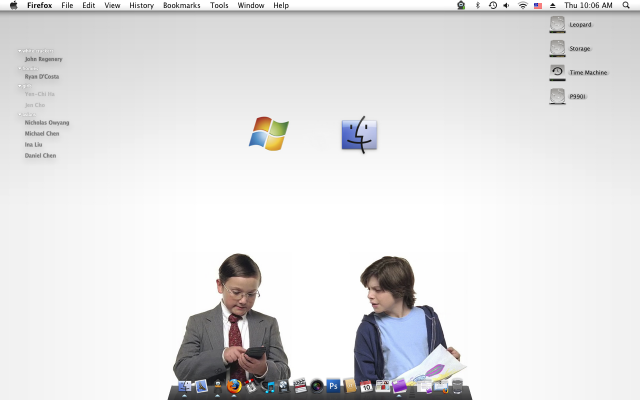Open Spotlight search magnifier
This screenshot has height=400, width=640.
click(x=626, y=5)
